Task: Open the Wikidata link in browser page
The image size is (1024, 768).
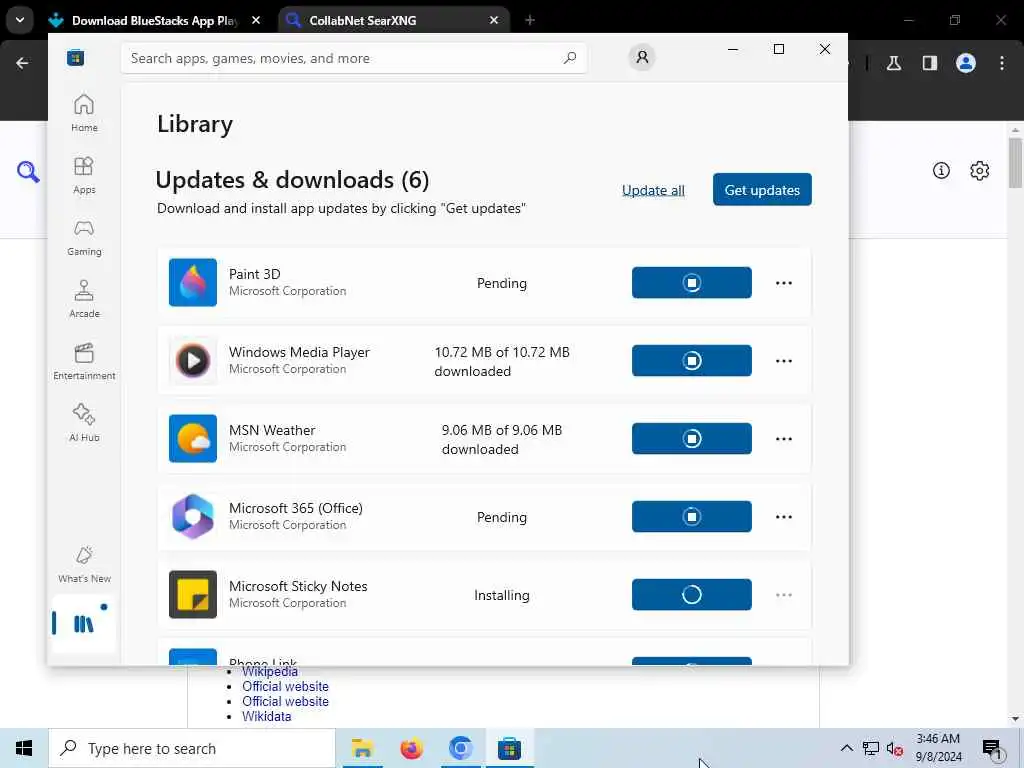Action: click(x=266, y=716)
